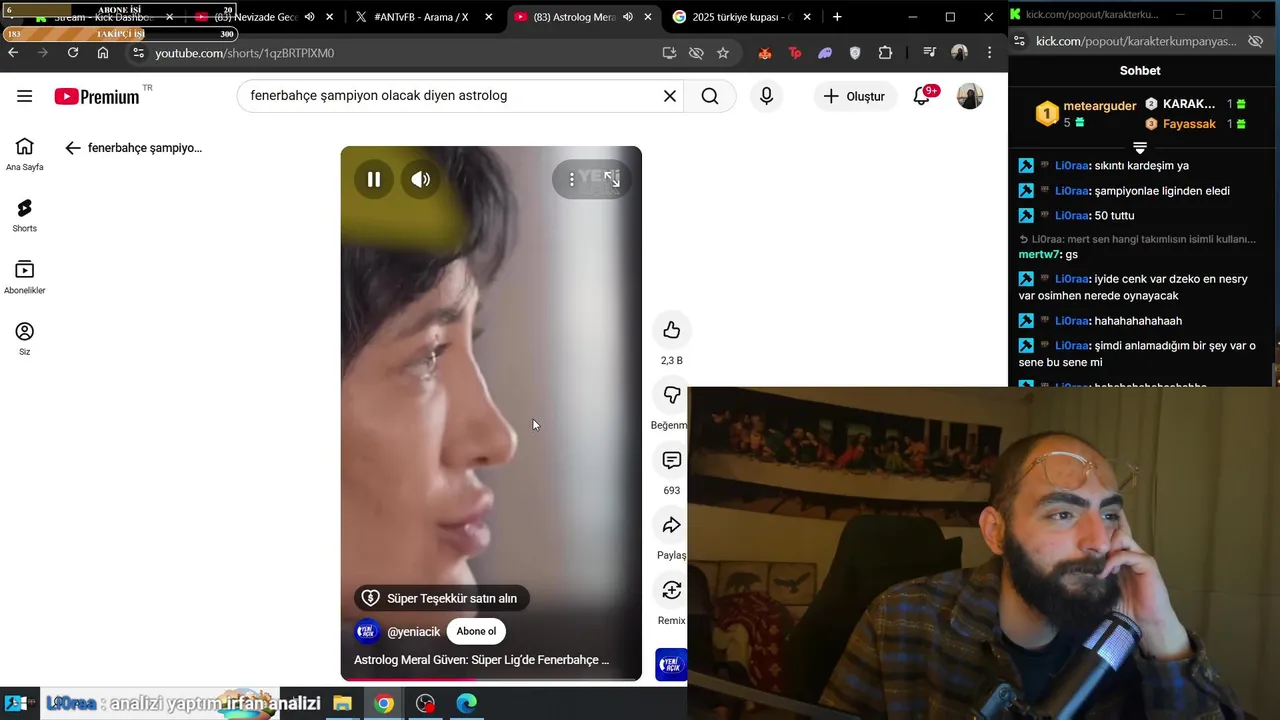The width and height of the screenshot is (1280, 720).
Task: Navigate back in Chrome
Action: [13, 53]
